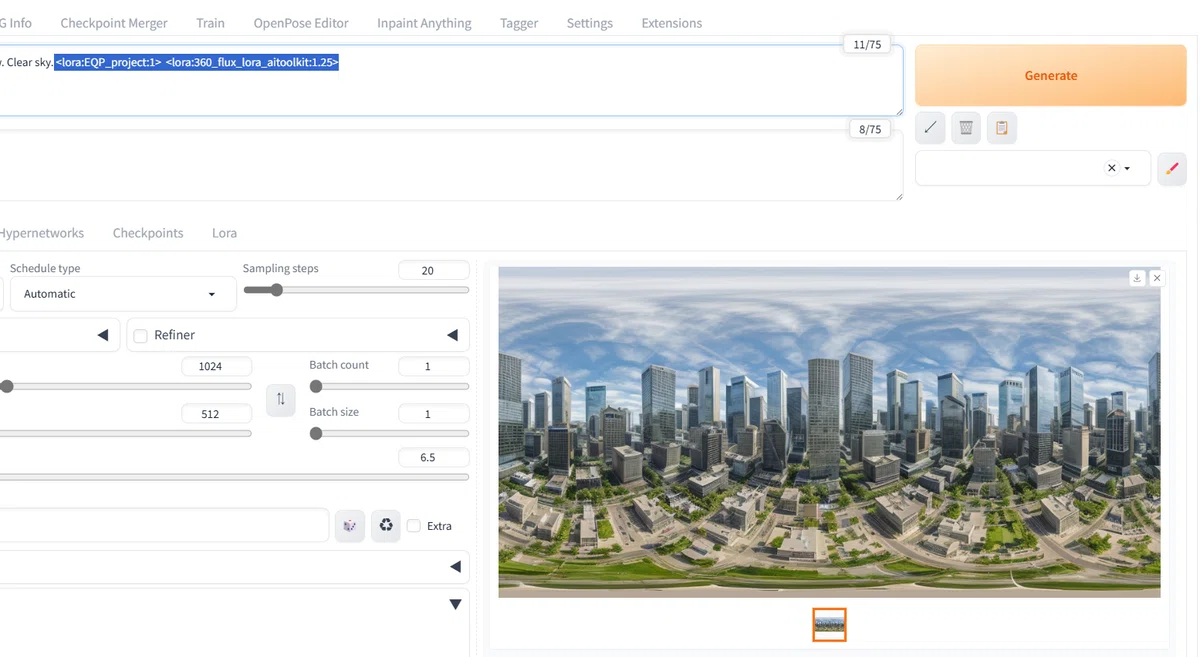
Task: Click the CFG field showing 6.5
Action: tap(433, 457)
